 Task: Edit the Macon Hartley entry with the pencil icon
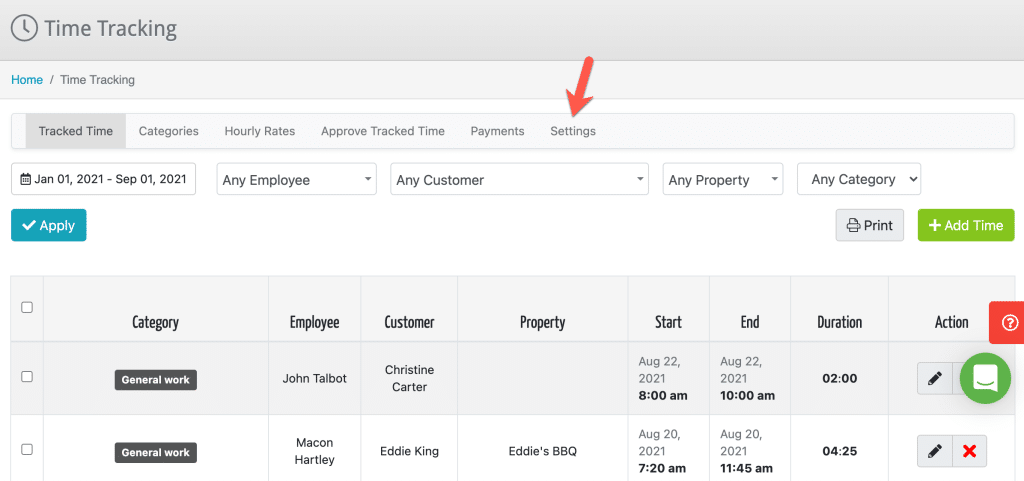[x=935, y=451]
